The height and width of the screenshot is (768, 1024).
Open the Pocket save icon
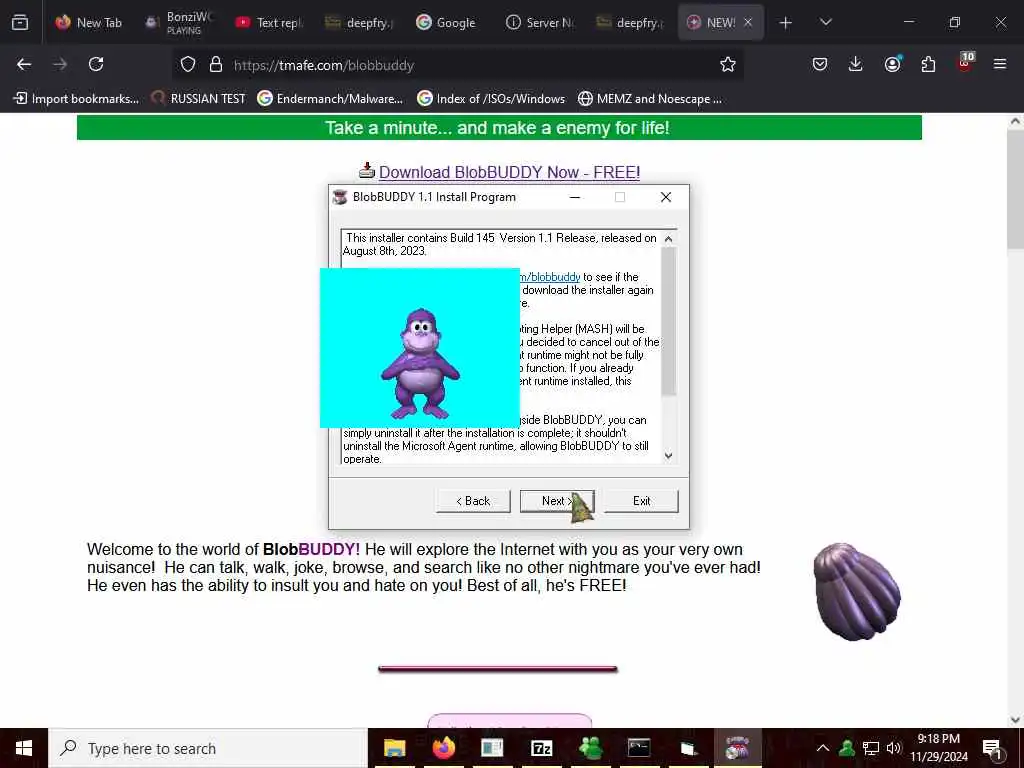pos(820,65)
